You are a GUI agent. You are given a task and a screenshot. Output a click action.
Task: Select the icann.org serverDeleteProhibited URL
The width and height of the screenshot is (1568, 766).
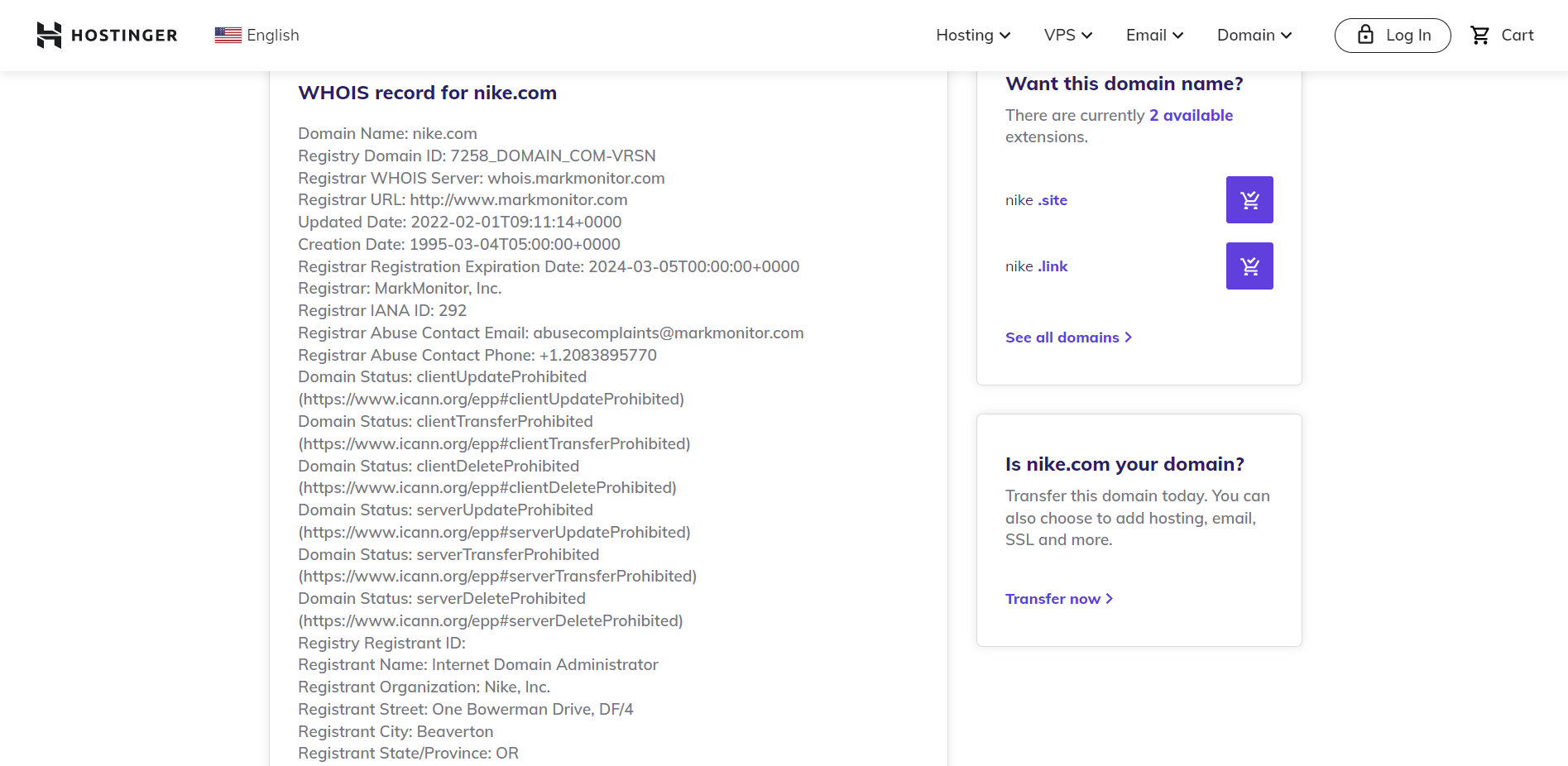tap(491, 620)
